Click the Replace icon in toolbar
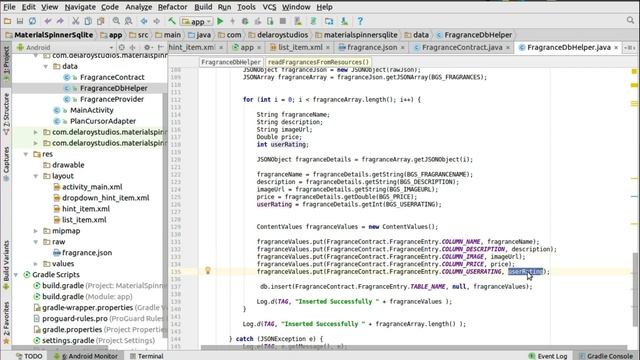Viewport: 640px width, 360px height. (128, 21)
